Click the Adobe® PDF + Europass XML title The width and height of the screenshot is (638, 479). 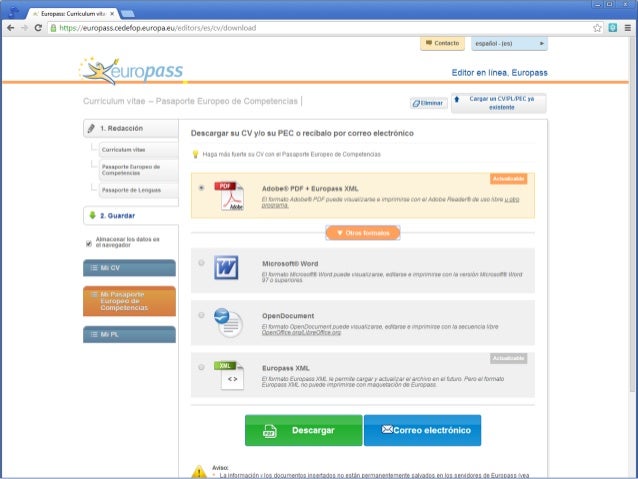[x=310, y=188]
